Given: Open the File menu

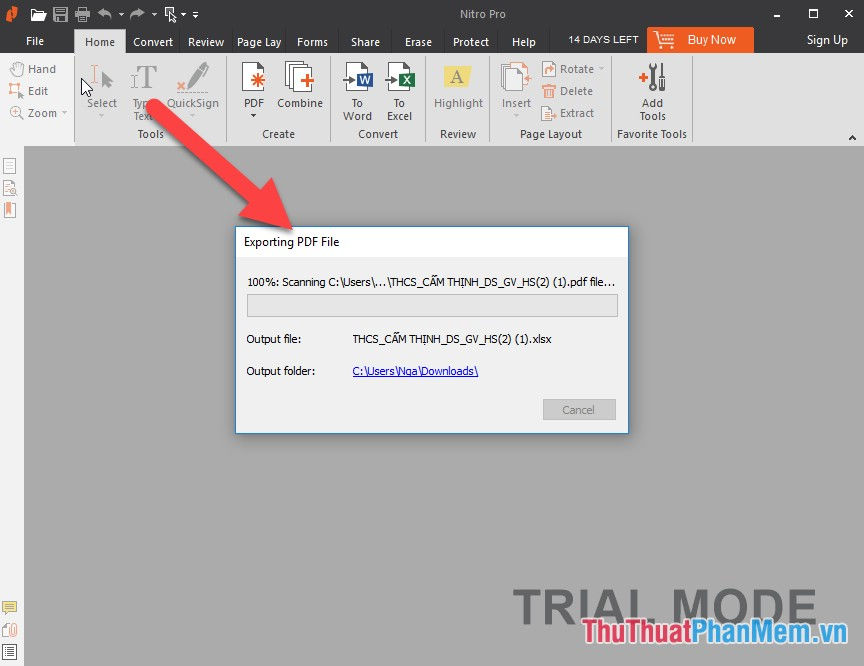Looking at the screenshot, I should [35, 41].
